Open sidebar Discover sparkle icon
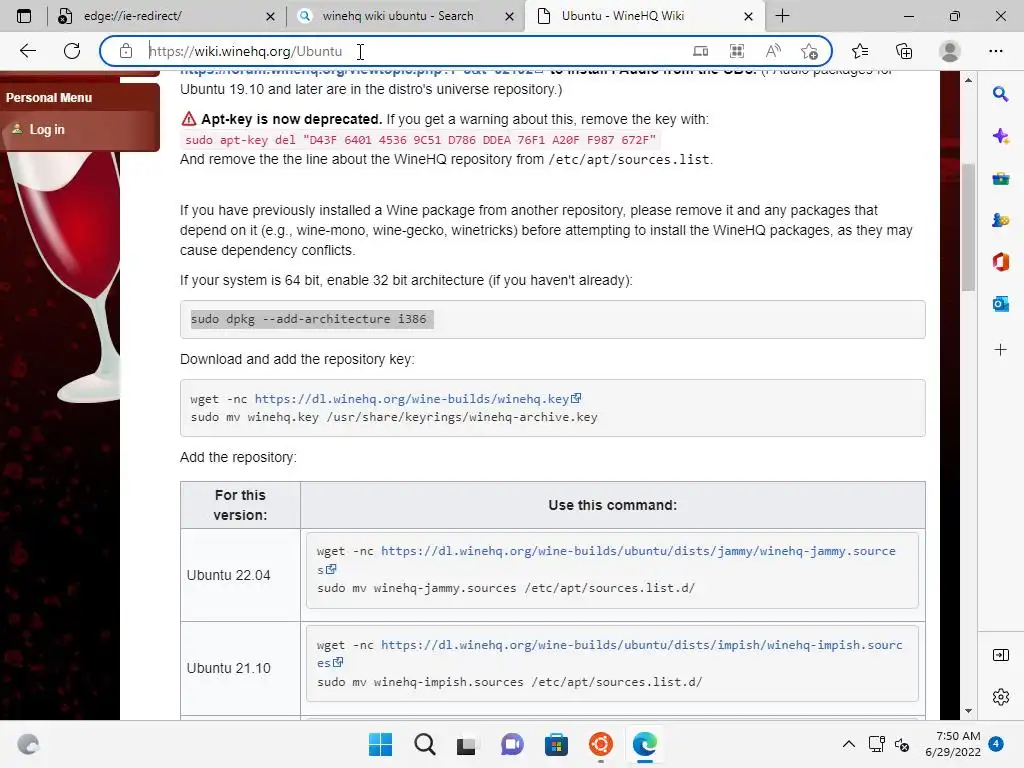Viewport: 1024px width, 768px height. (1000, 136)
